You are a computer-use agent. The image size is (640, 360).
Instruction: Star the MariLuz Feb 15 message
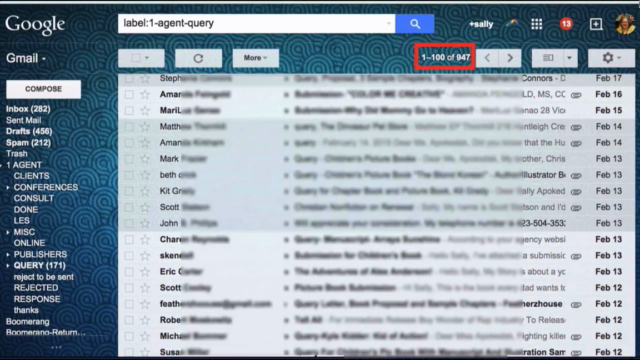(145, 111)
